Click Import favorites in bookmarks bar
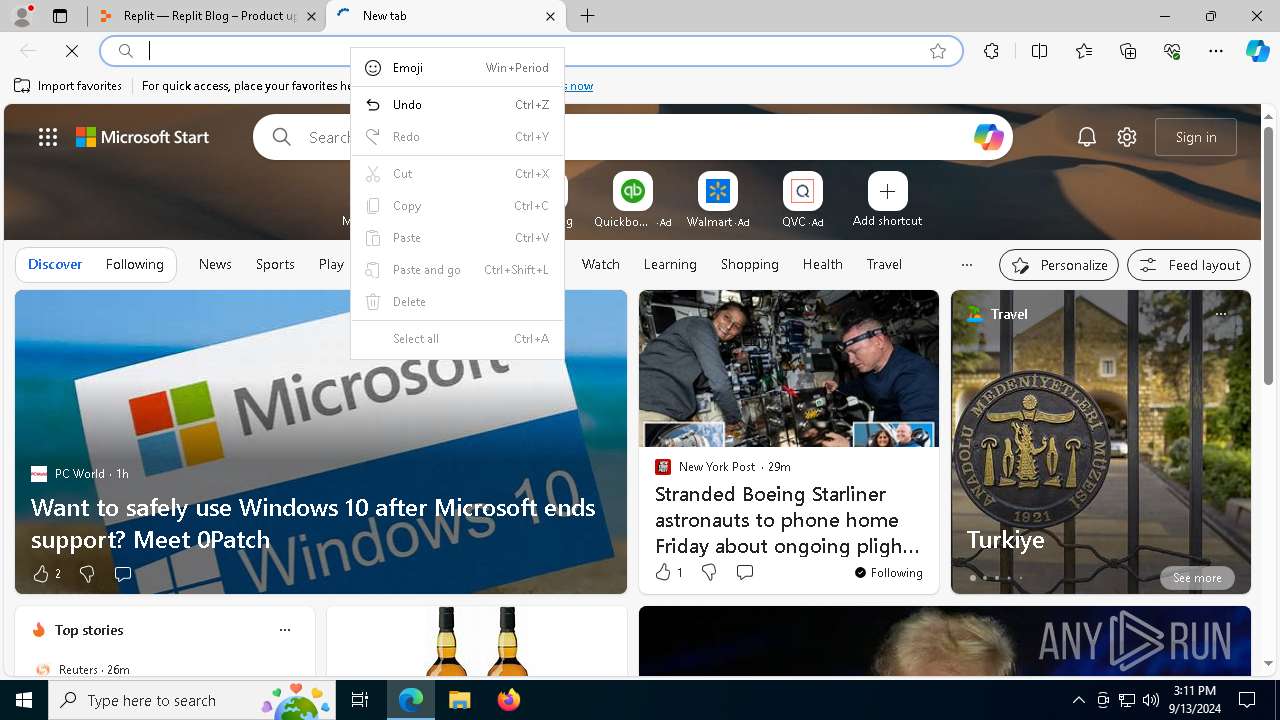Image resolution: width=1280 pixels, height=720 pixels. (68, 86)
